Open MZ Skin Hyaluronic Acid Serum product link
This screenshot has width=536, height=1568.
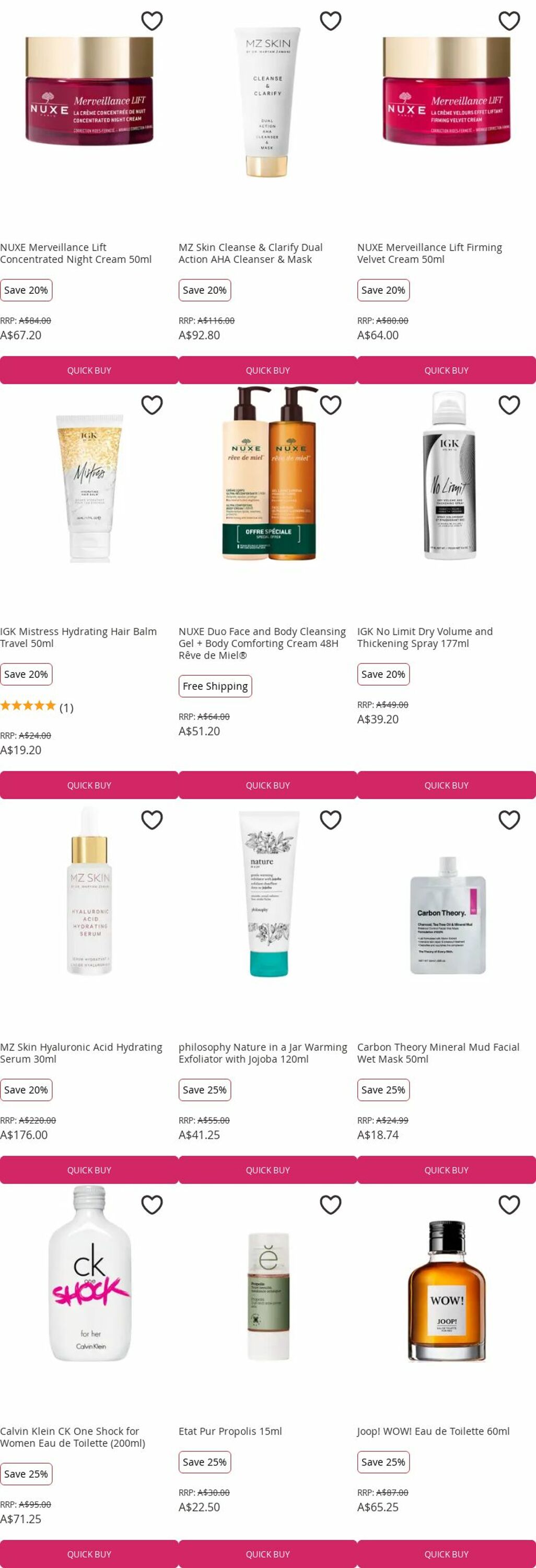[x=81, y=1053]
